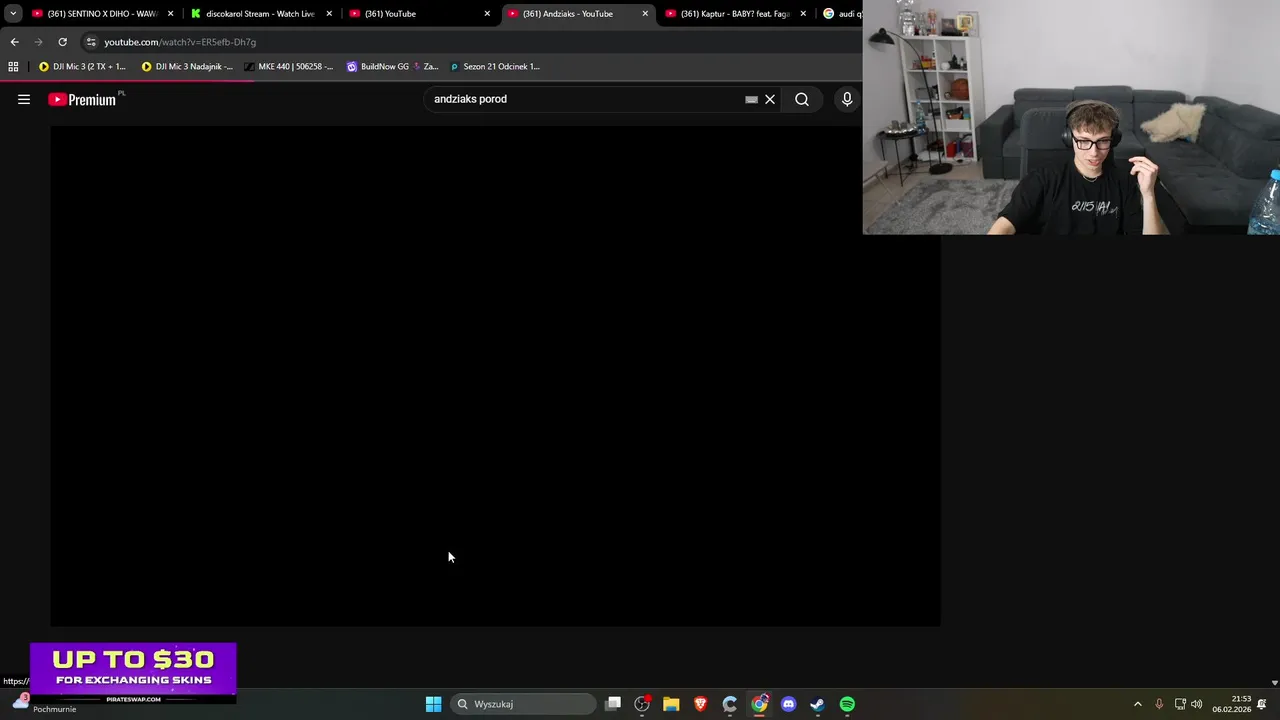Open Task View on the taskbar
This screenshot has width=1280, height=720.
(x=613, y=704)
